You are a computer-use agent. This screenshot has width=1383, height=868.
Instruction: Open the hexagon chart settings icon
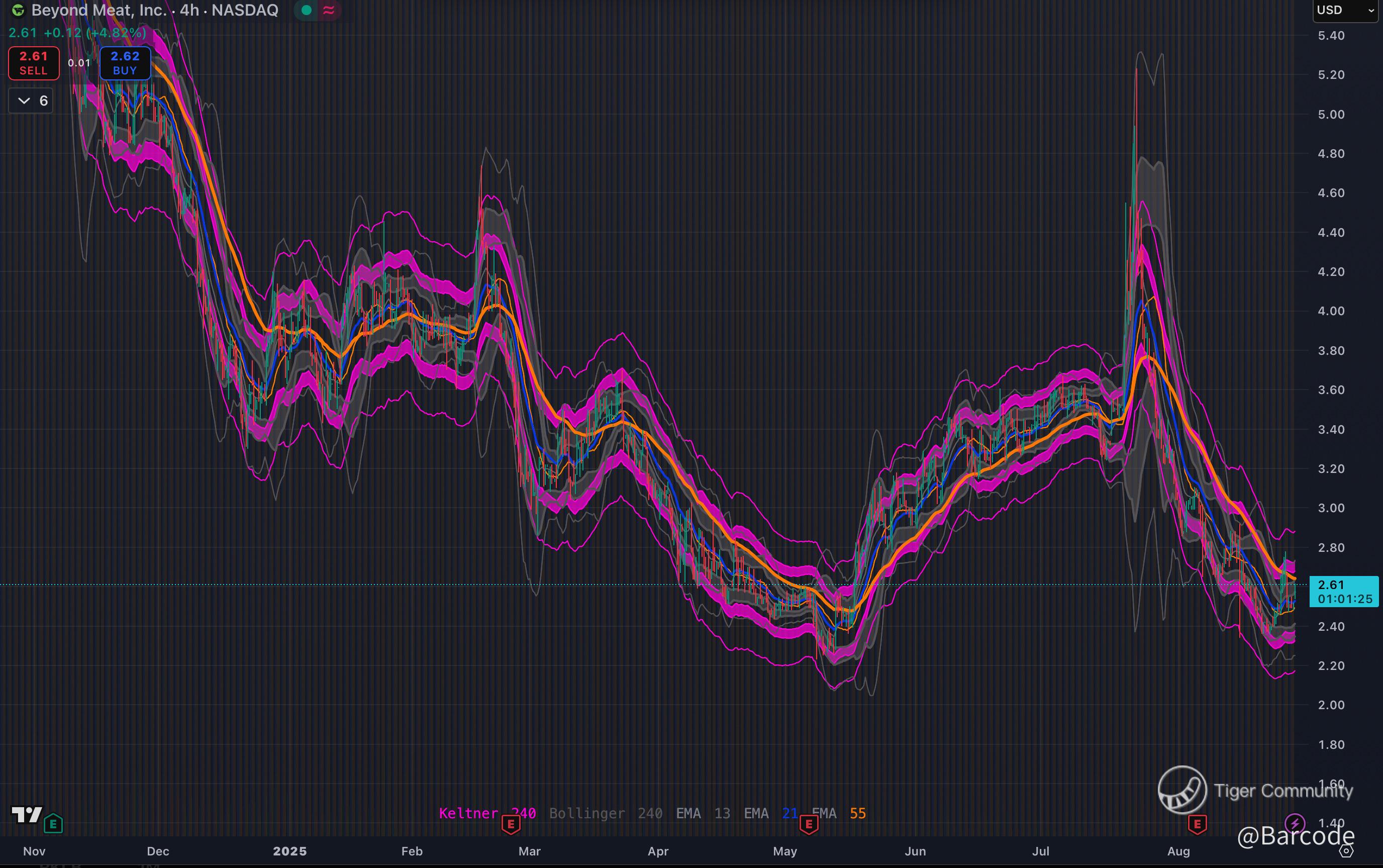click(1346, 851)
